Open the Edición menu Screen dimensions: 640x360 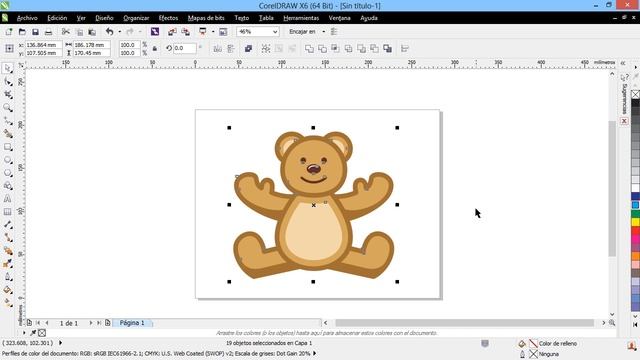point(57,18)
